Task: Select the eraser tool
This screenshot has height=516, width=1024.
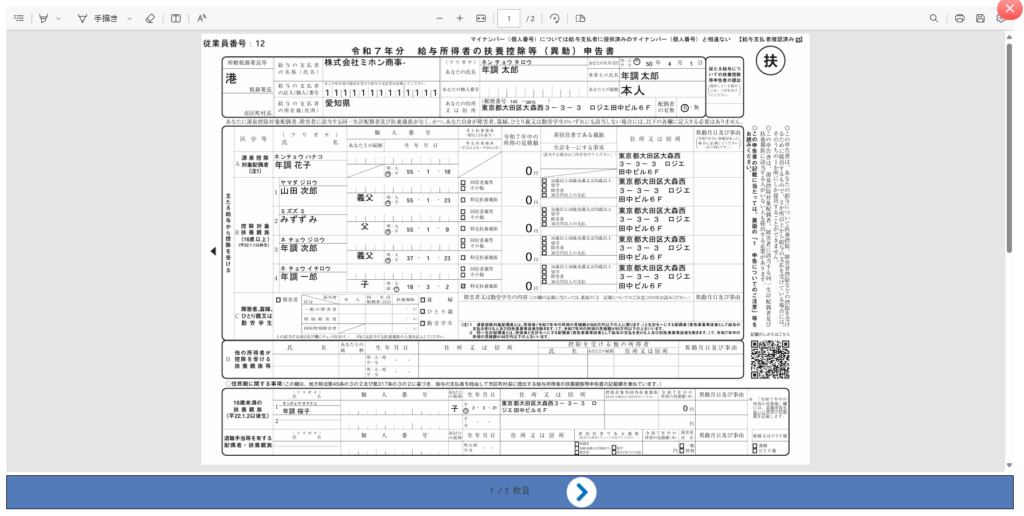Action: coord(150,18)
